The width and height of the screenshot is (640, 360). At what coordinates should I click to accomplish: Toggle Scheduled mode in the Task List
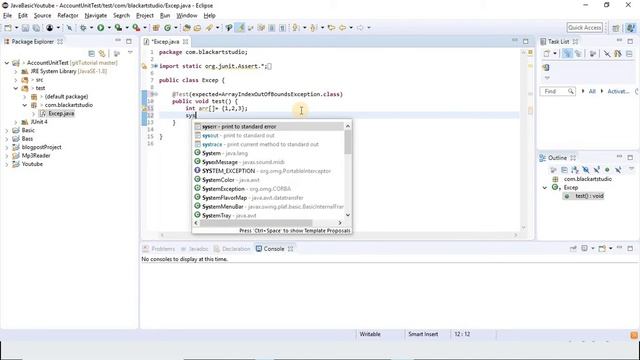click(578, 53)
